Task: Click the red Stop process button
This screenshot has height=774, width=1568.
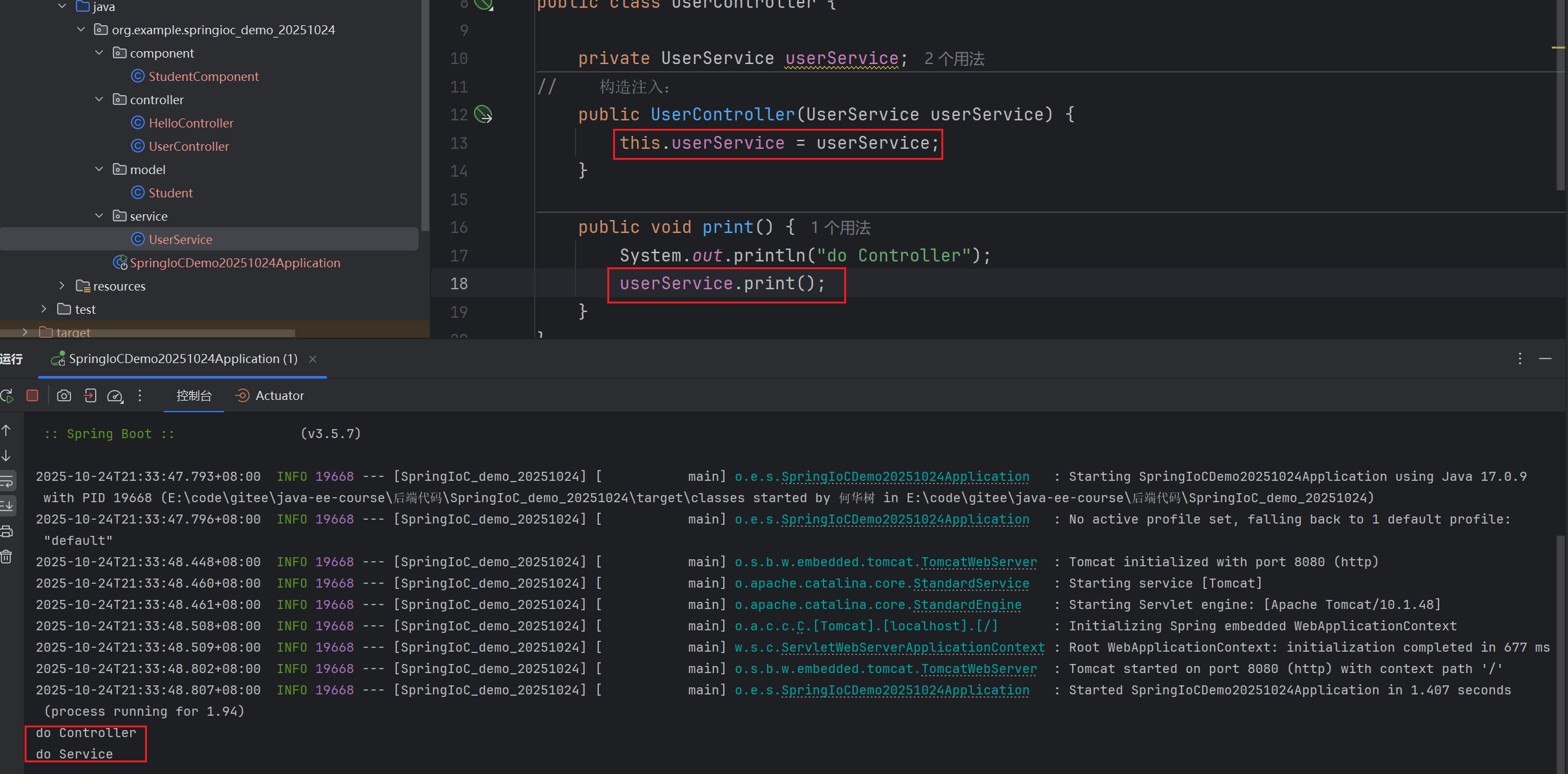Action: point(32,395)
